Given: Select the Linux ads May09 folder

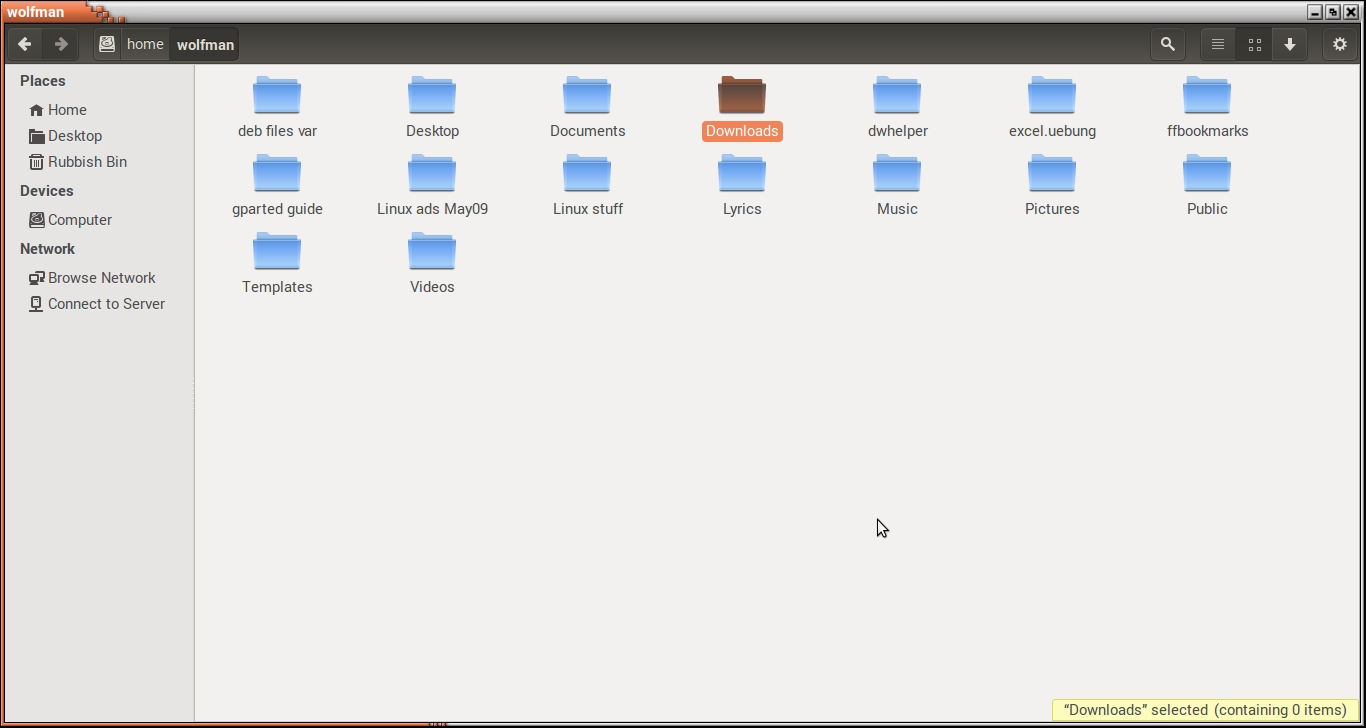Looking at the screenshot, I should click(432, 174).
